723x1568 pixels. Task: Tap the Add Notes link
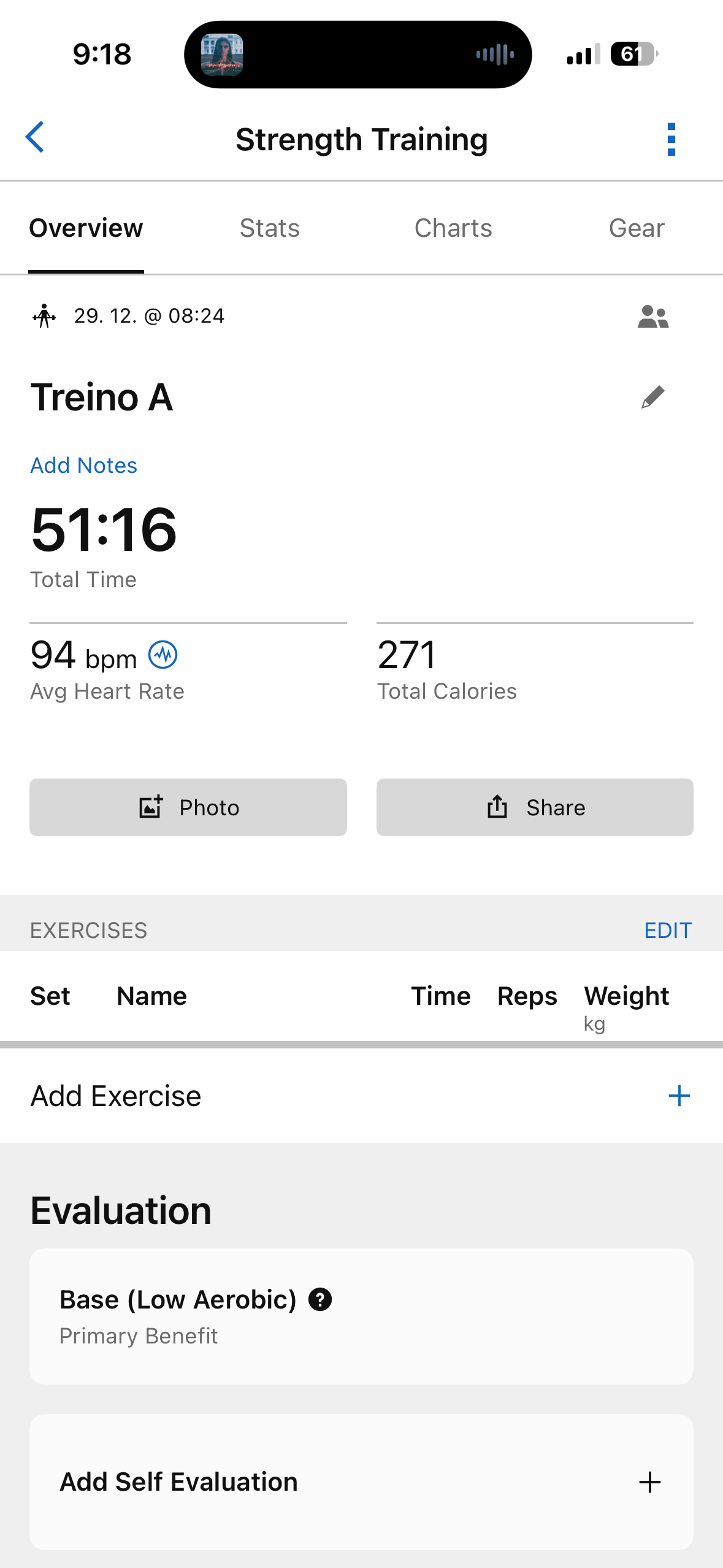click(x=84, y=466)
